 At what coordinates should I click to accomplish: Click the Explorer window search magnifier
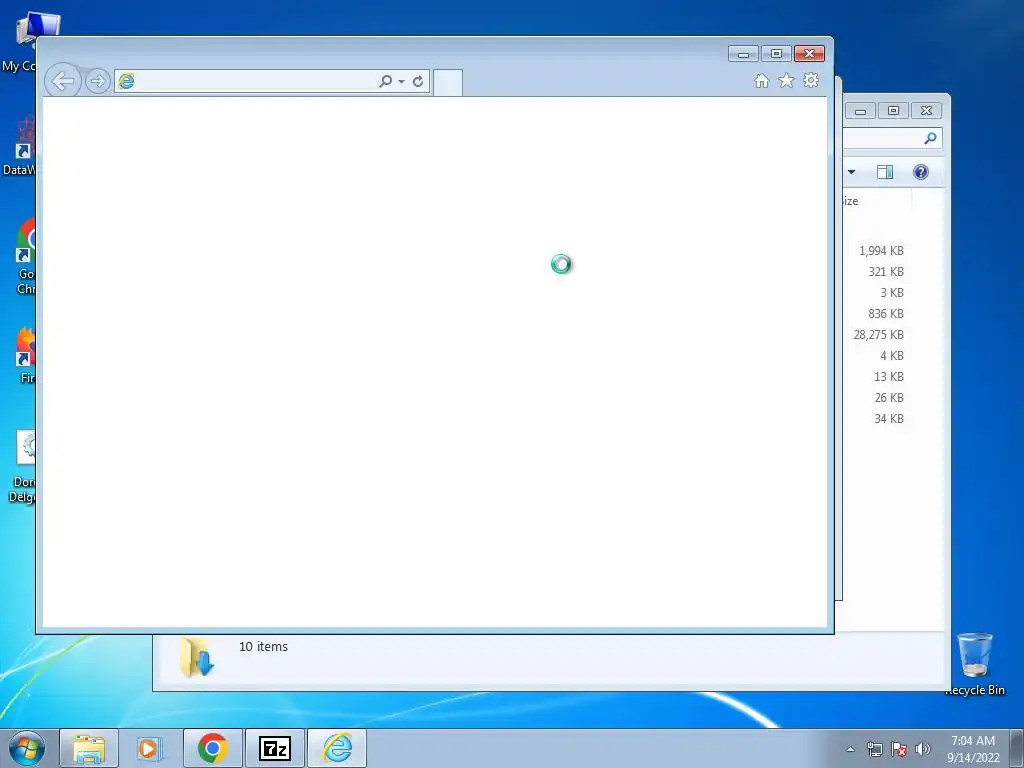pos(930,138)
